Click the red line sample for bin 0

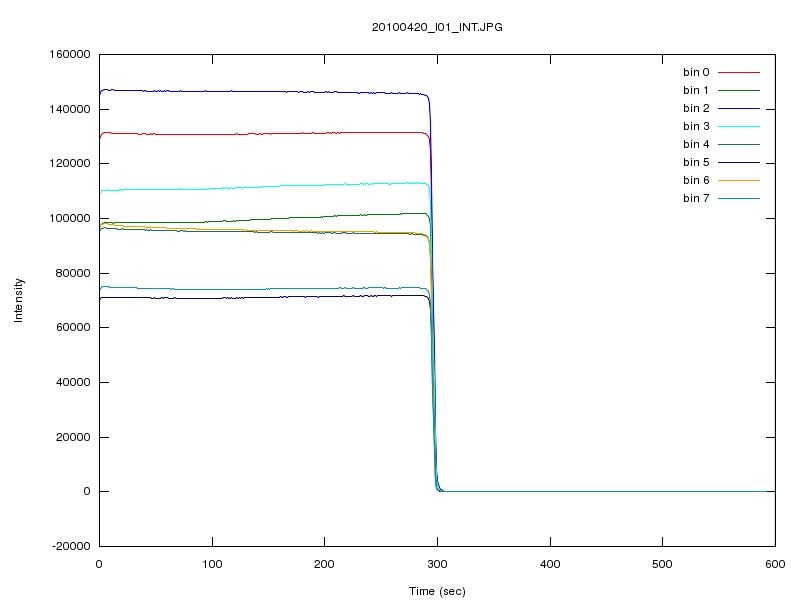(739, 72)
